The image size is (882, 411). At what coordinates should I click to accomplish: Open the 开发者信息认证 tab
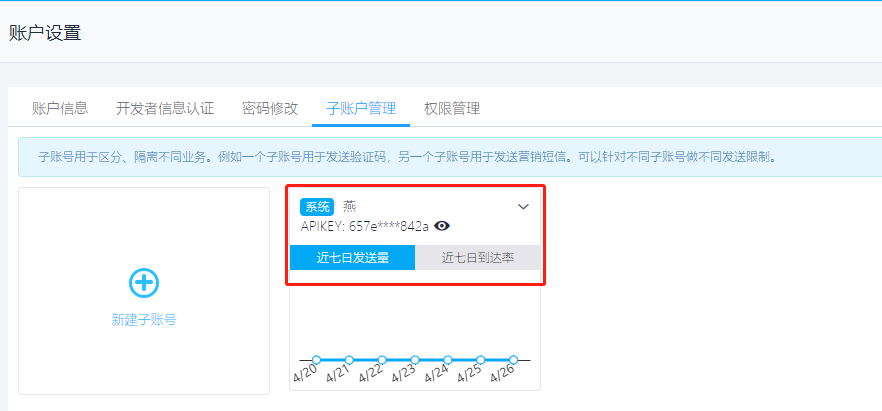coord(165,108)
